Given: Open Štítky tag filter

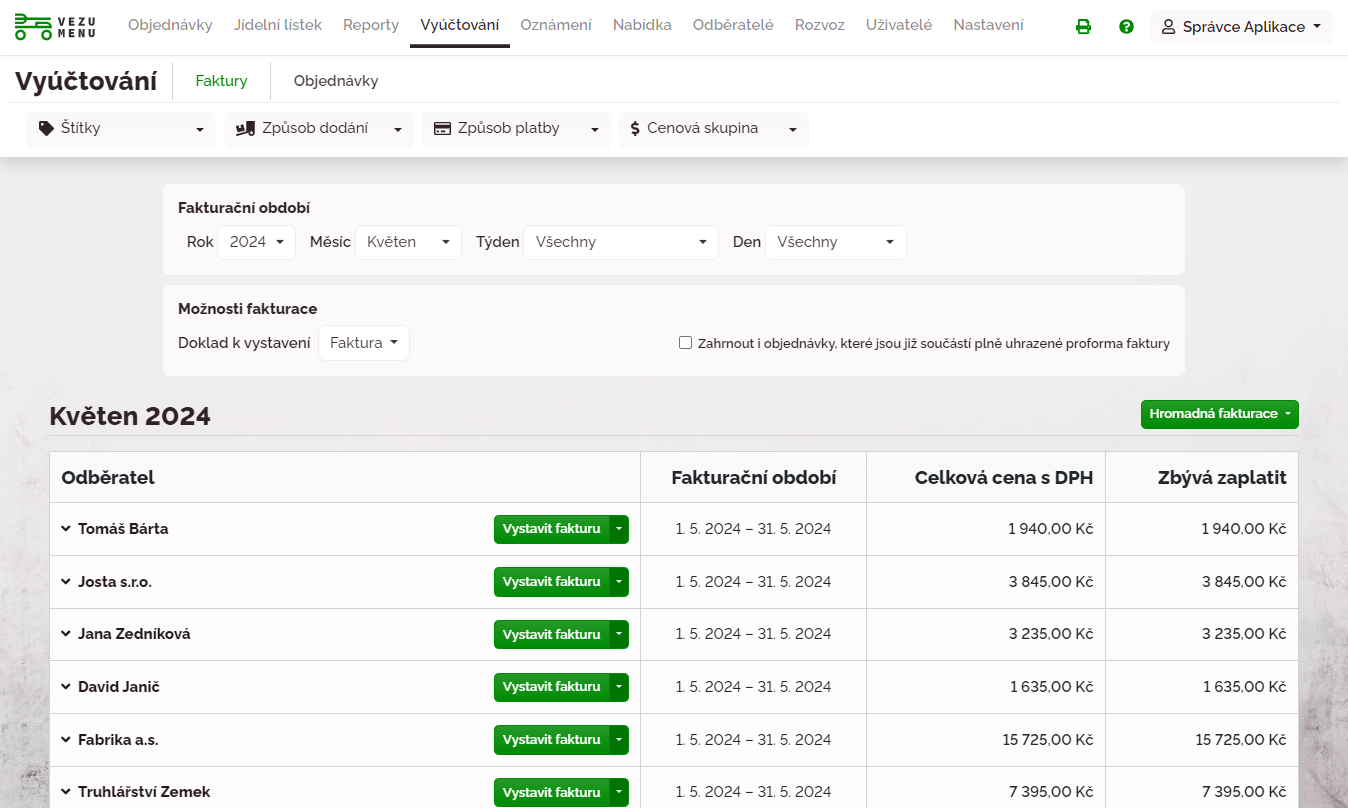Looking at the screenshot, I should click(121, 129).
